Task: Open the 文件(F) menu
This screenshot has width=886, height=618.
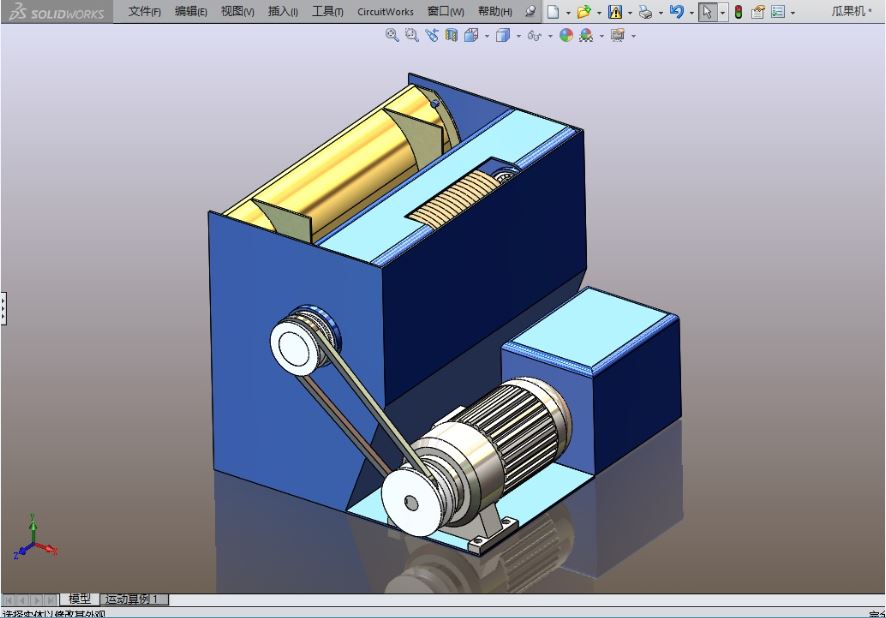Action: click(145, 11)
